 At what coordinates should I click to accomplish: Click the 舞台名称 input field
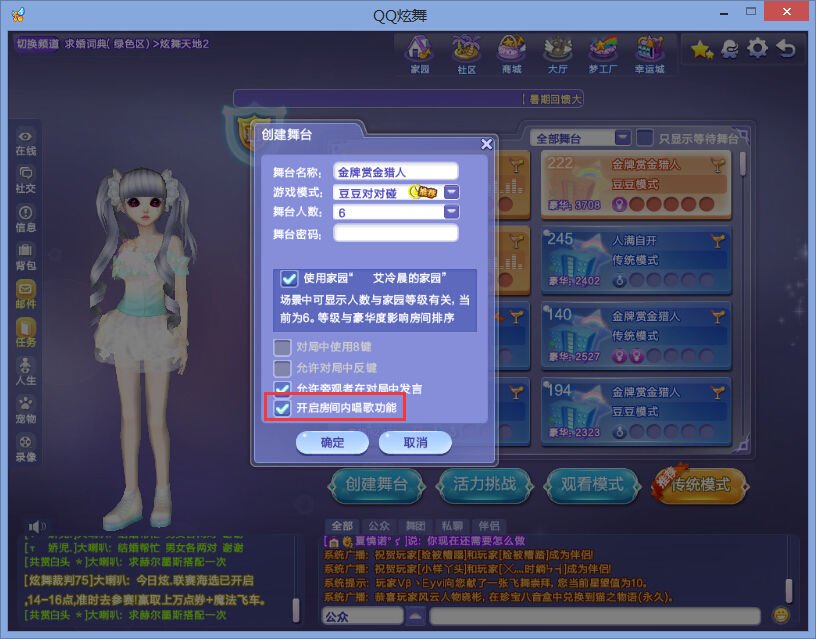click(x=396, y=172)
